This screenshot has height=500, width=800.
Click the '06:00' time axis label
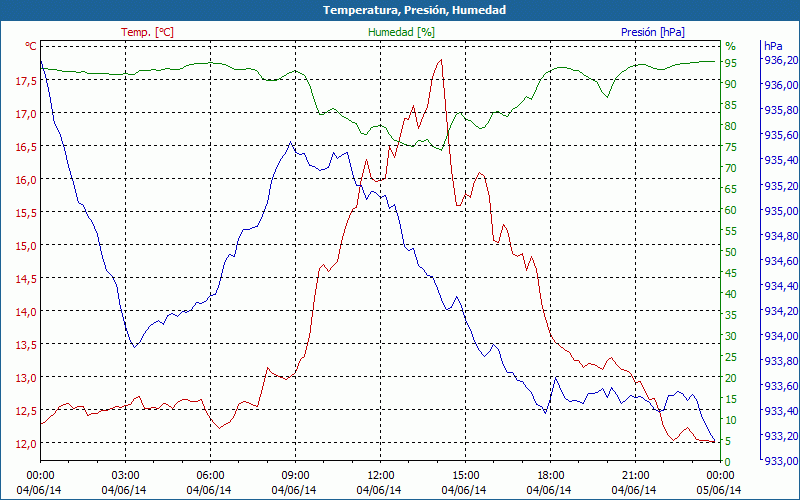tap(210, 476)
